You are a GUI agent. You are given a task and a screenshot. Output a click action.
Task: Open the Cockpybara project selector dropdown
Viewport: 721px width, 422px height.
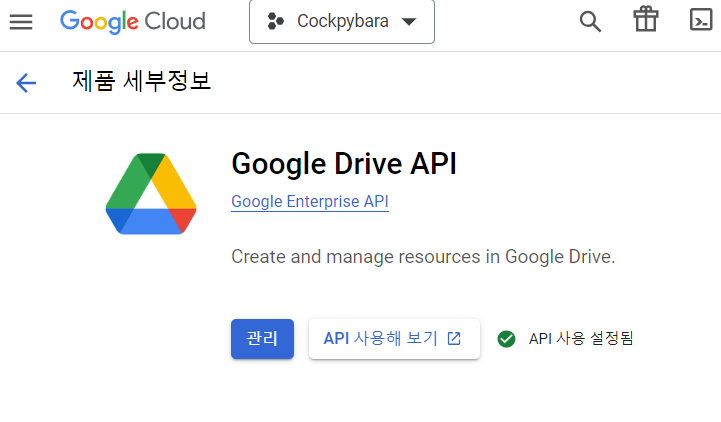click(342, 22)
